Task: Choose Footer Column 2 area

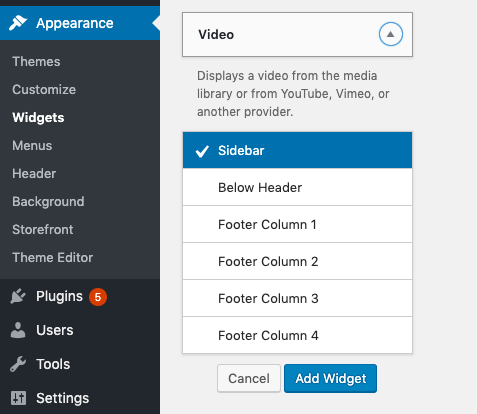Action: point(297,261)
